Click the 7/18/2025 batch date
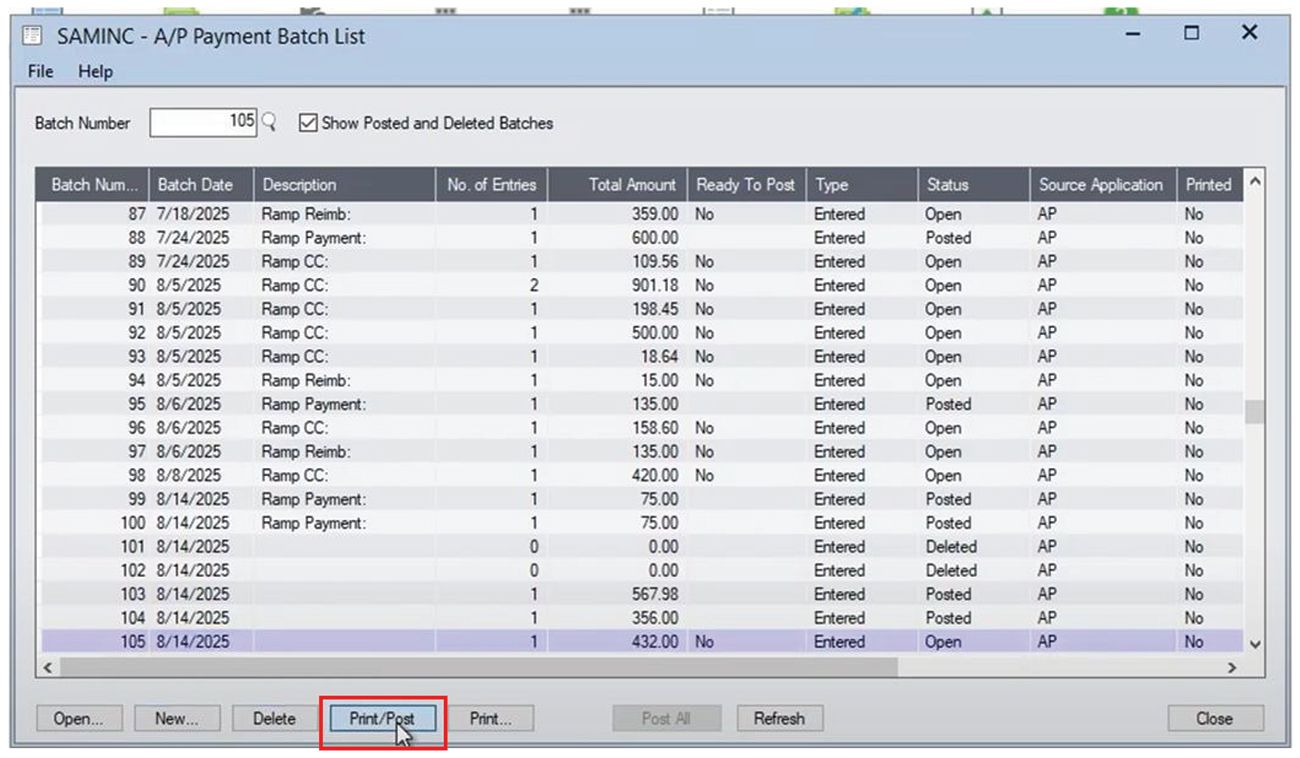 click(193, 214)
